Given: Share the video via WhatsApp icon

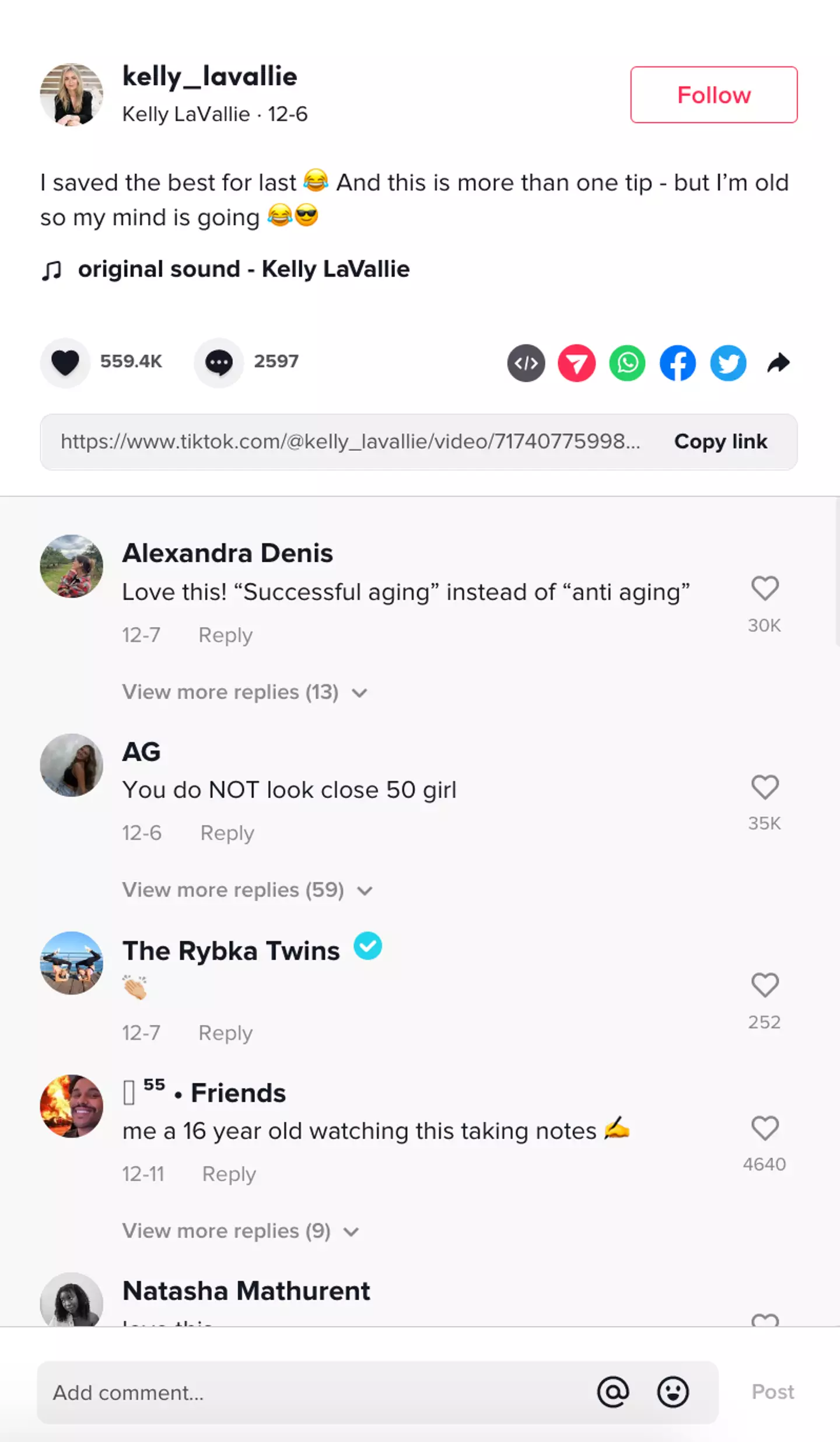Looking at the screenshot, I should (x=627, y=363).
